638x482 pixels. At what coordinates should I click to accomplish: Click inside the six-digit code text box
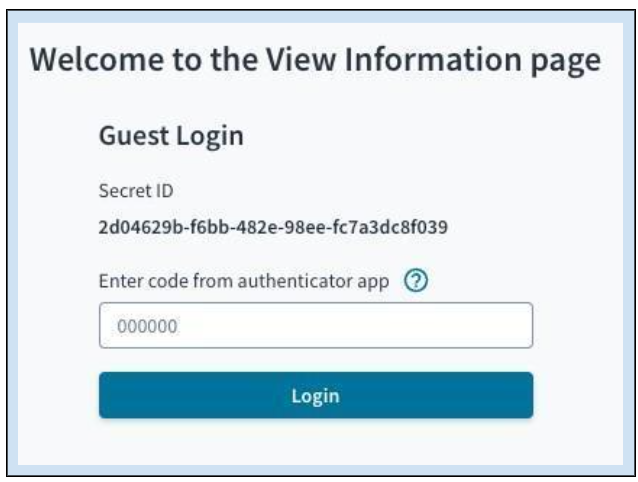click(x=315, y=326)
